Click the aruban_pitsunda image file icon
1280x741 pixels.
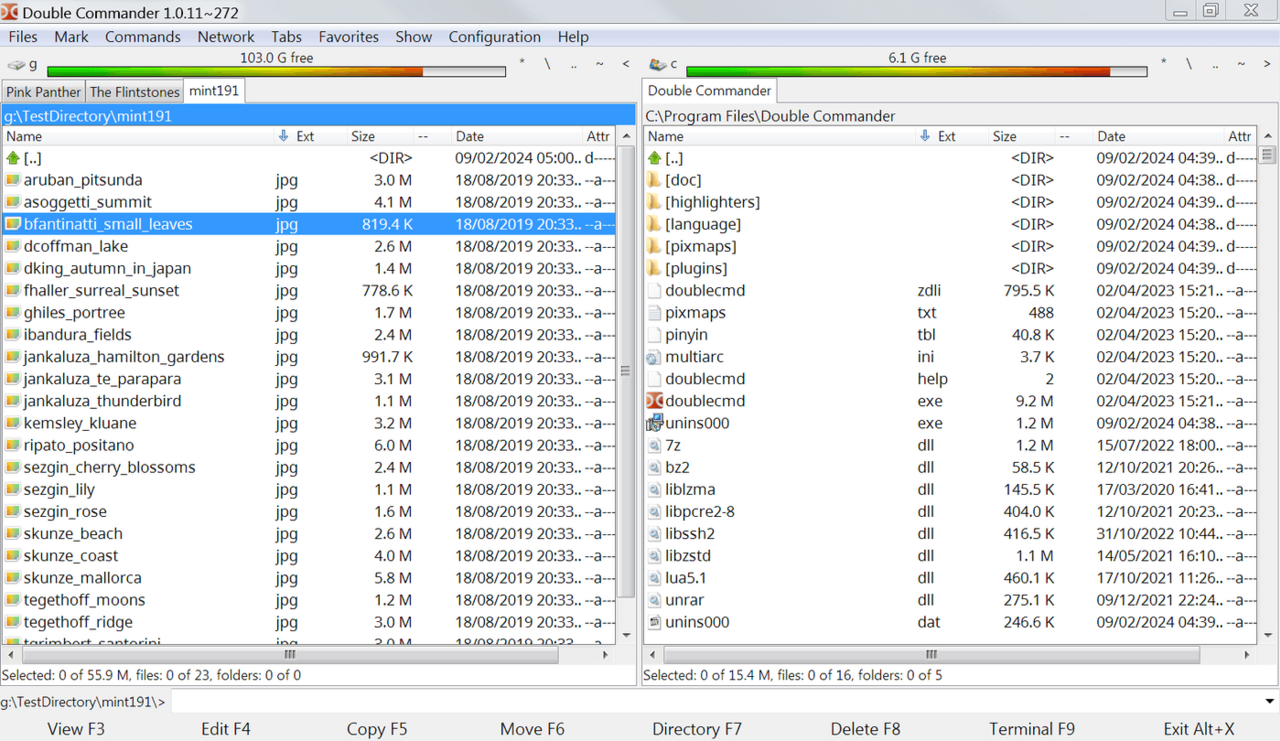[x=13, y=180]
